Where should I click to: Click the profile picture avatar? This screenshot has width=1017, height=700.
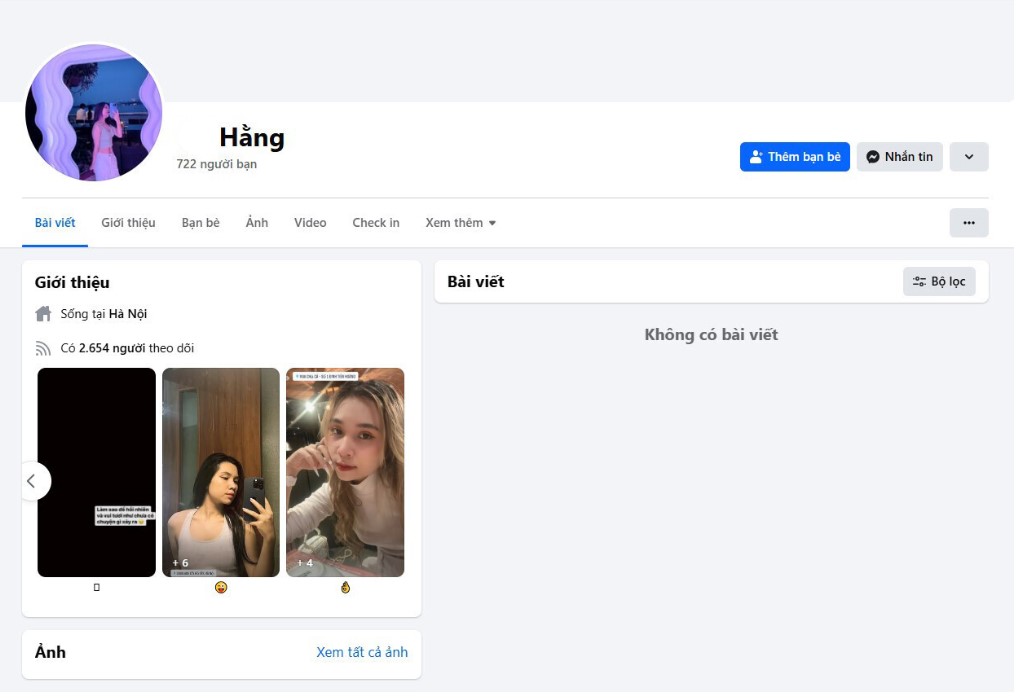[93, 113]
